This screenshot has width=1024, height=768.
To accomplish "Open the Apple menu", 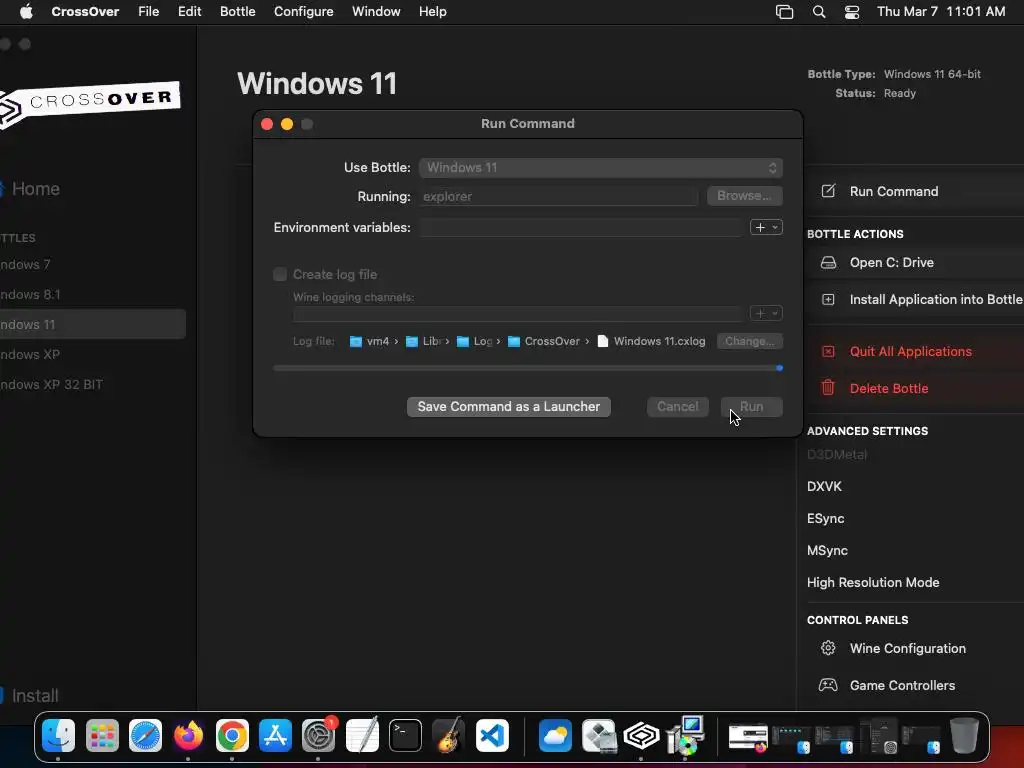I will click(26, 11).
